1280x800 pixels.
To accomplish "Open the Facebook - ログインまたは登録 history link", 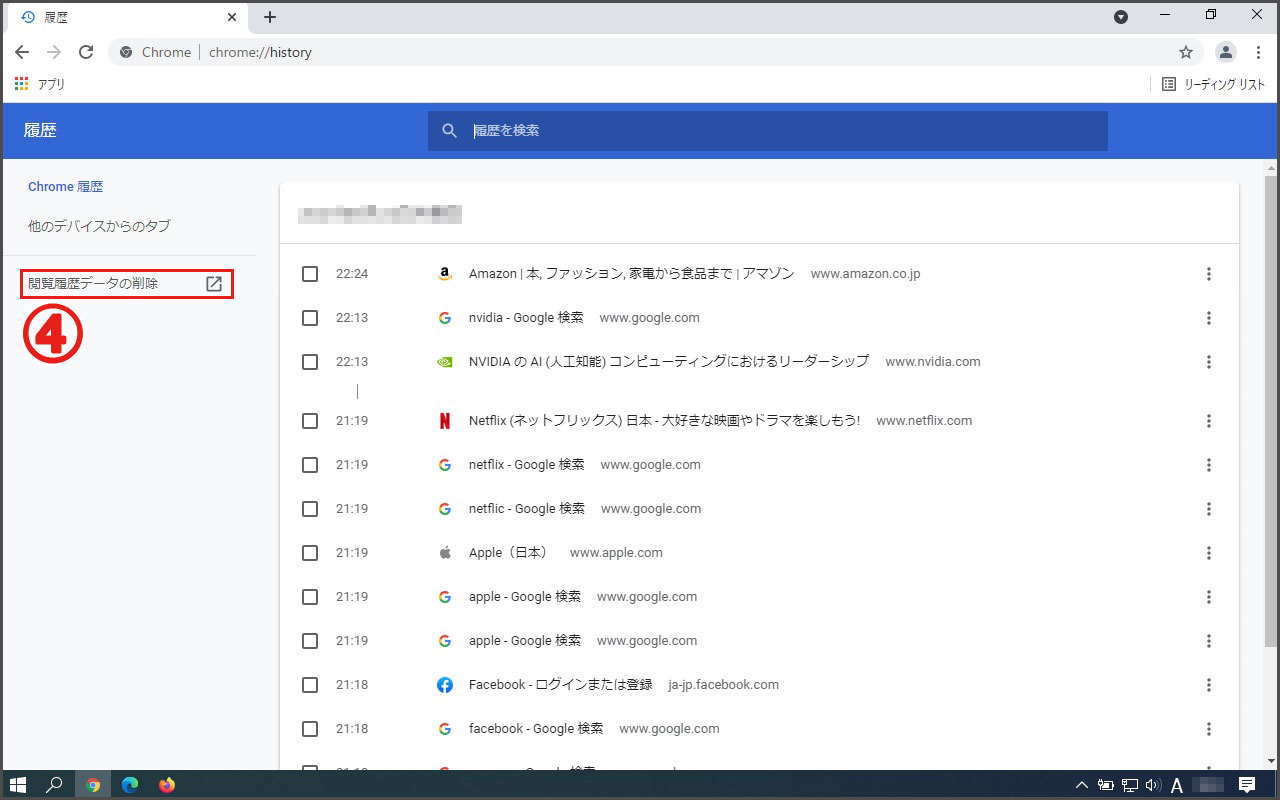I will pos(560,685).
